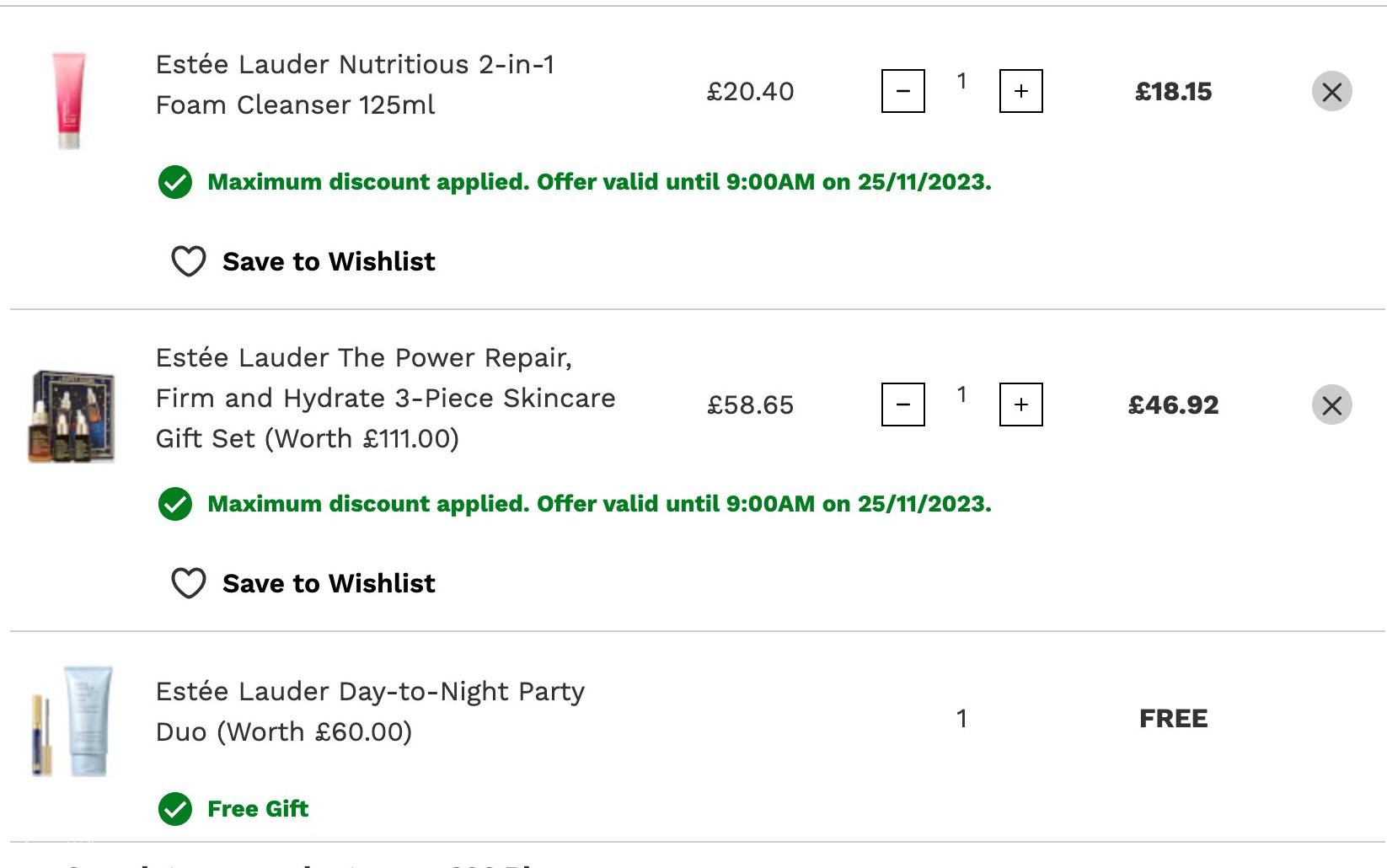Click the Day-to-Night Party Duo thumbnail
The height and width of the screenshot is (868, 1387).
(72, 721)
